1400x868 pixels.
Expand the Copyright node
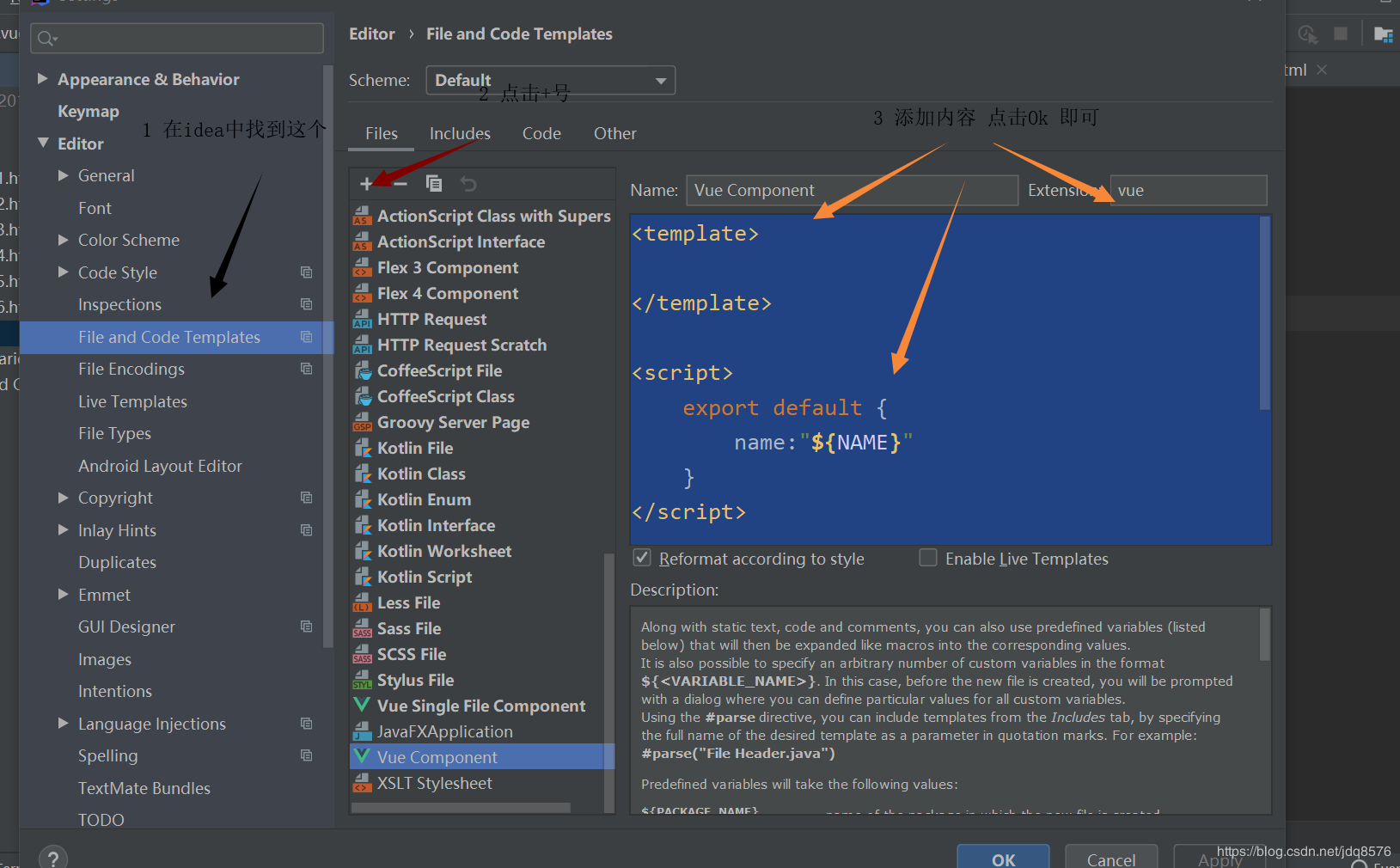[x=63, y=498]
